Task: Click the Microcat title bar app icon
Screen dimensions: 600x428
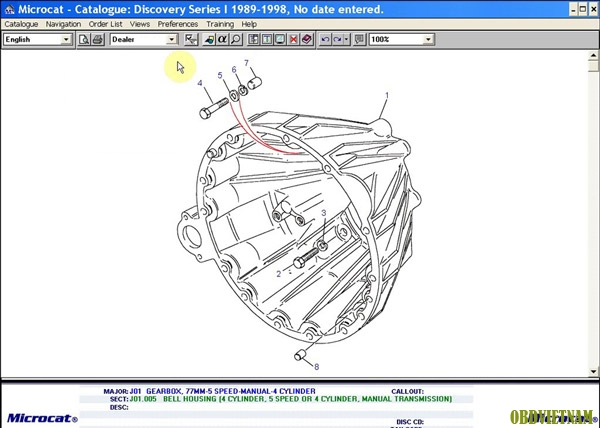Action: click(x=9, y=9)
